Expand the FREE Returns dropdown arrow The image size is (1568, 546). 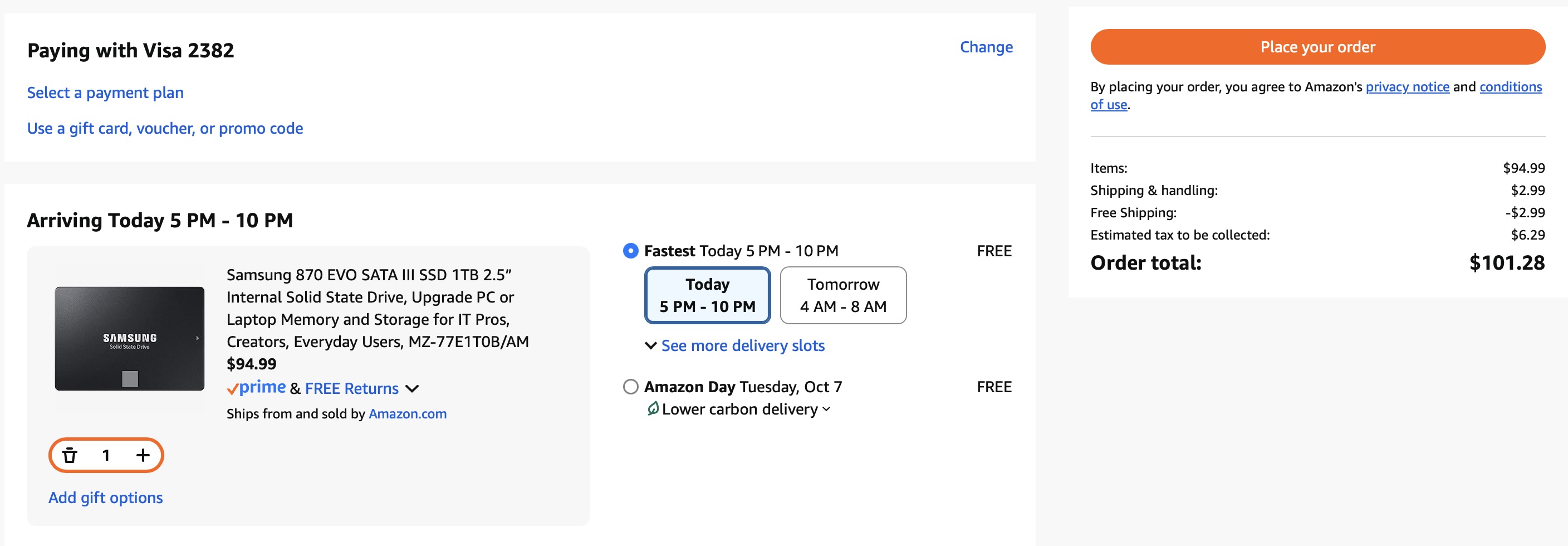[412, 389]
